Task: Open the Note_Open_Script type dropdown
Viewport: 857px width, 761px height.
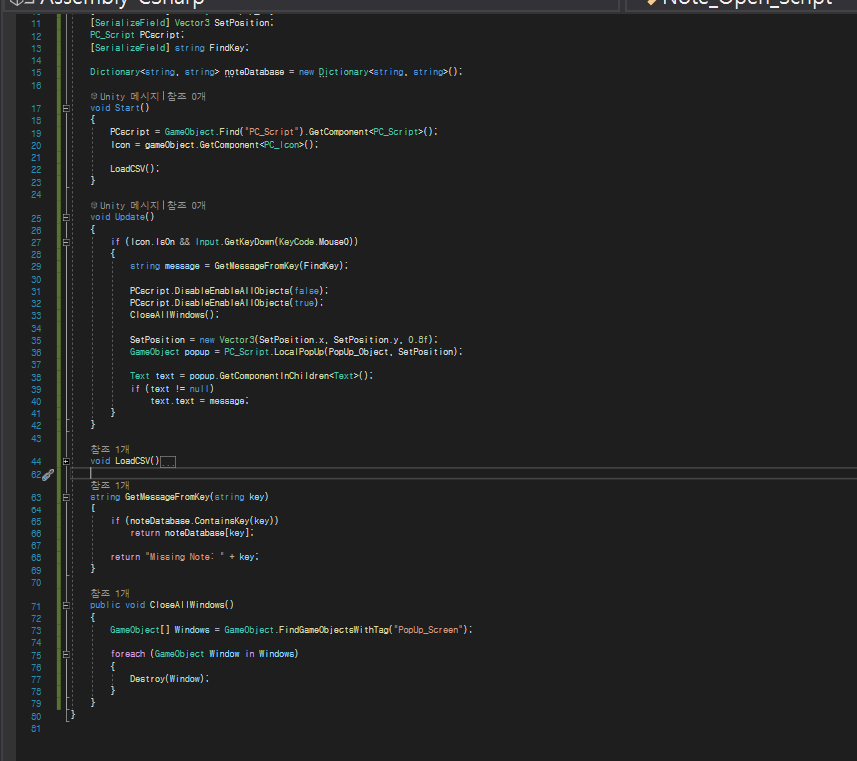Action: 742,3
